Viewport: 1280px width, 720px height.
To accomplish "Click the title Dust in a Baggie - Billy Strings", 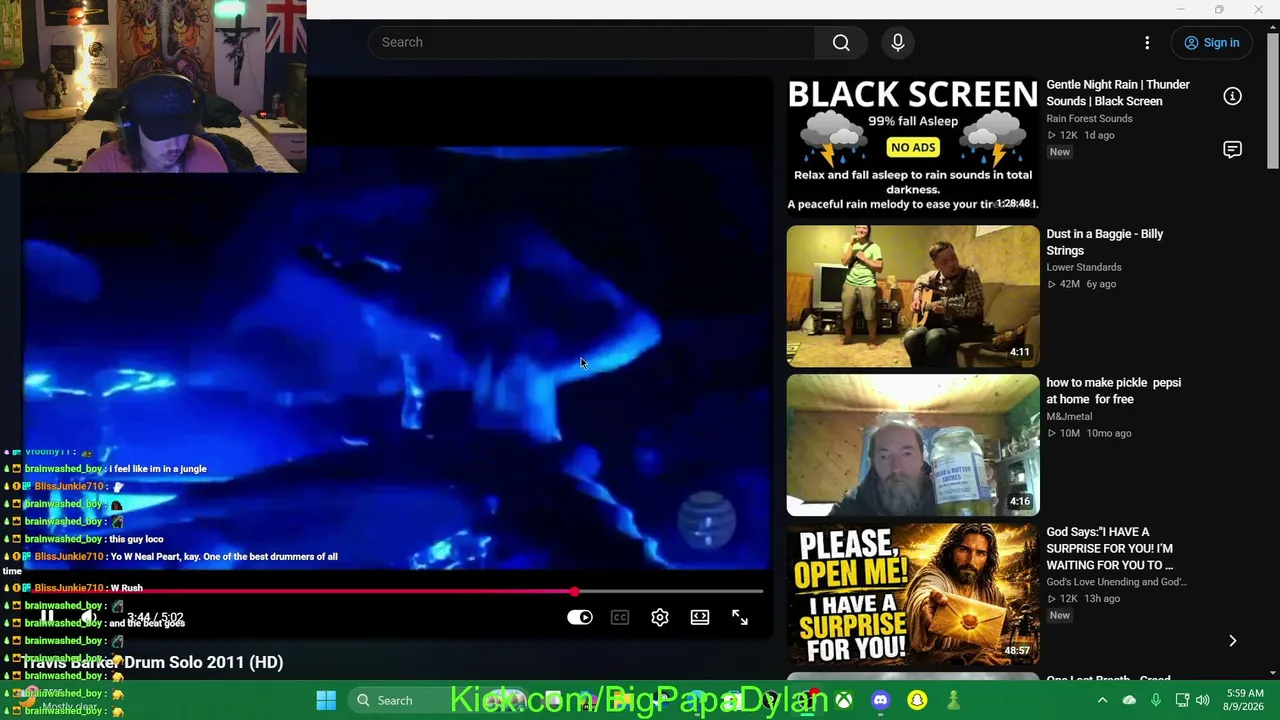I will (1105, 242).
